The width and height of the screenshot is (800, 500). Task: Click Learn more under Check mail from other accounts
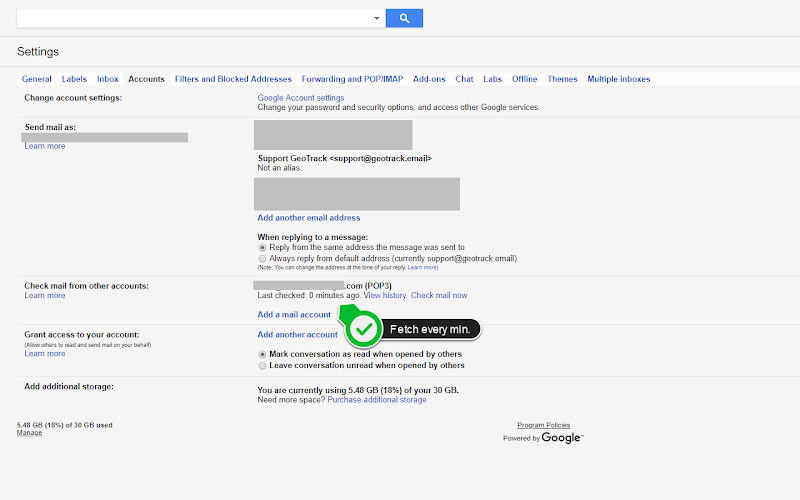(45, 295)
